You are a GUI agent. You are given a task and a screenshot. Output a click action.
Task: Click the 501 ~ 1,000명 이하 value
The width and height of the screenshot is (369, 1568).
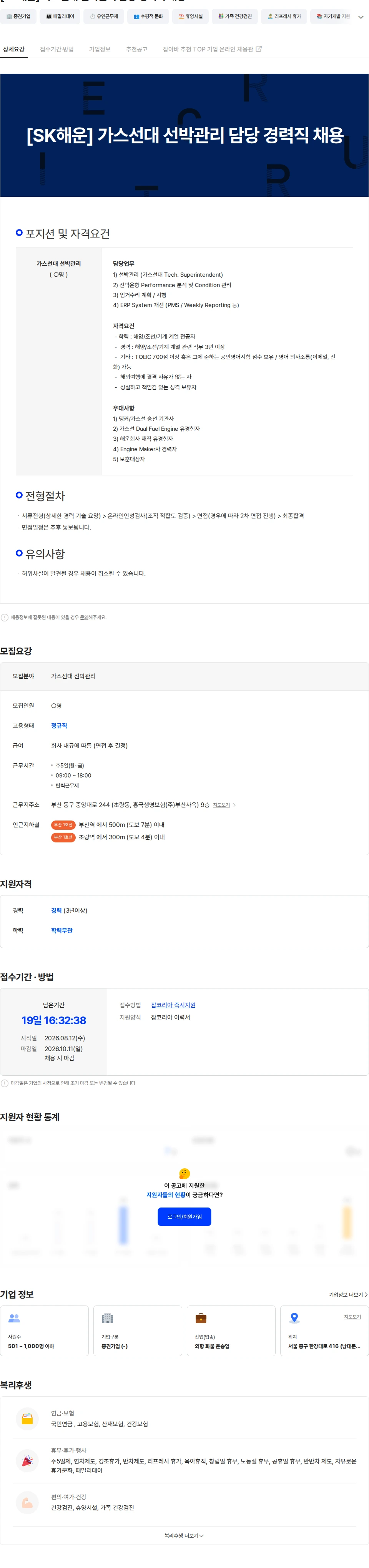click(31, 1346)
